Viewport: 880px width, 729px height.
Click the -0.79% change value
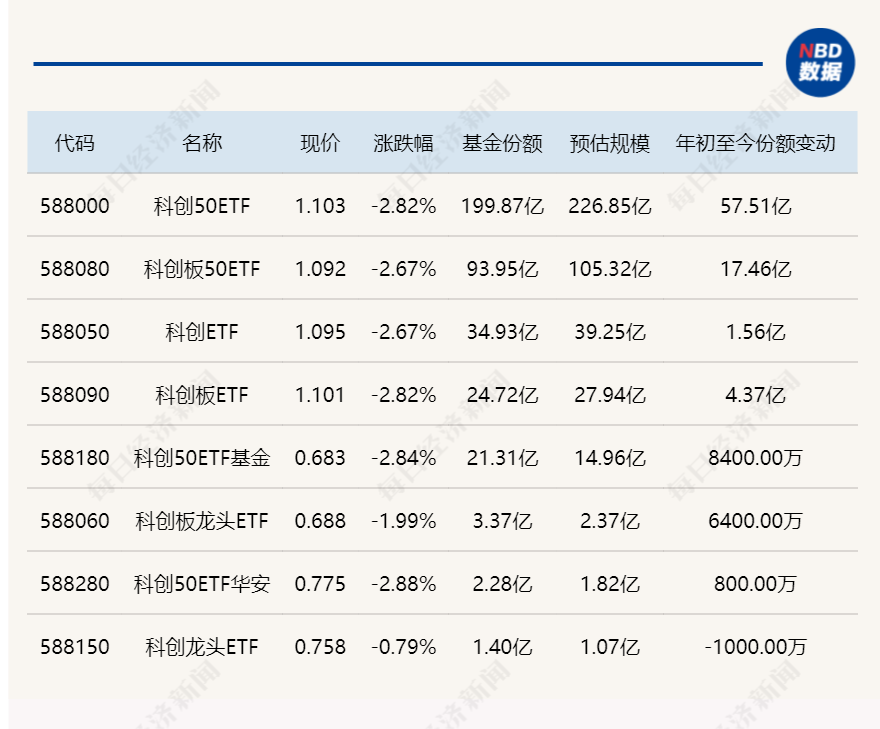tap(404, 647)
